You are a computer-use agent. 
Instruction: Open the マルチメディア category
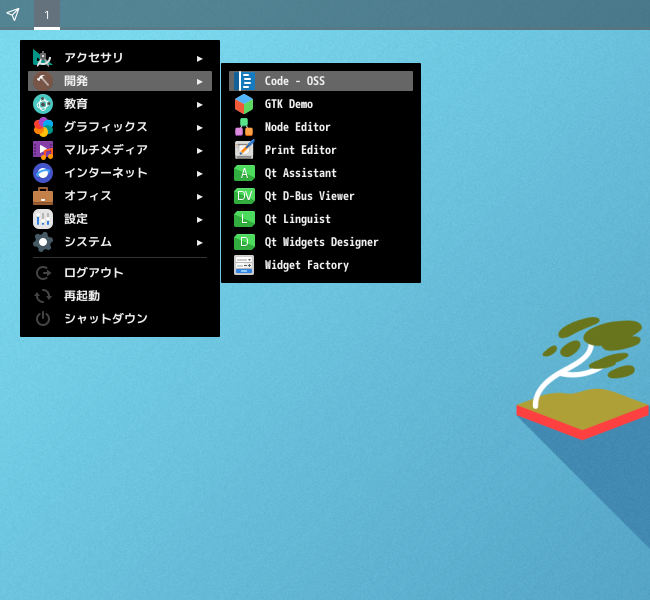click(120, 150)
